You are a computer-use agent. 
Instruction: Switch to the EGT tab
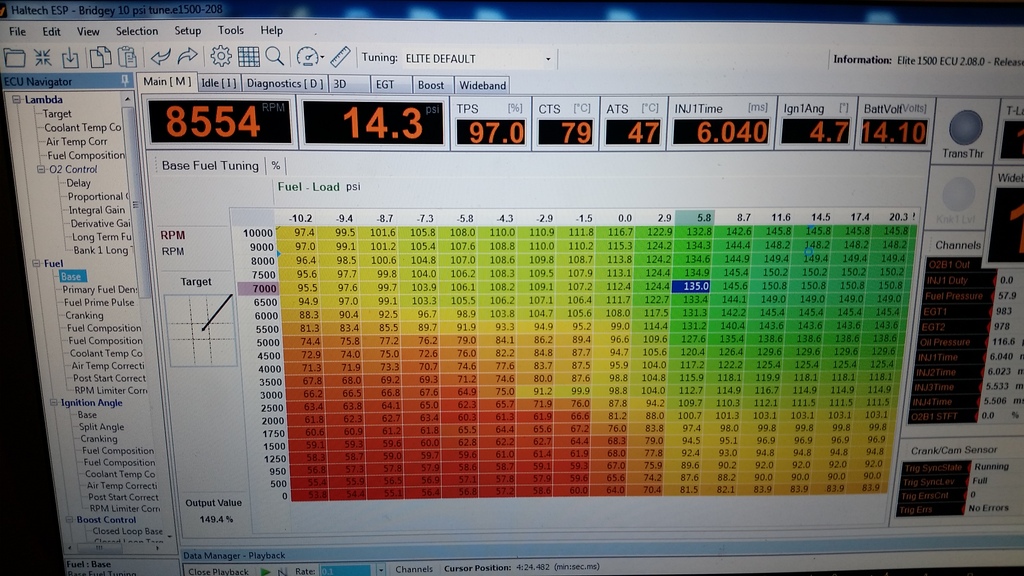click(x=391, y=84)
